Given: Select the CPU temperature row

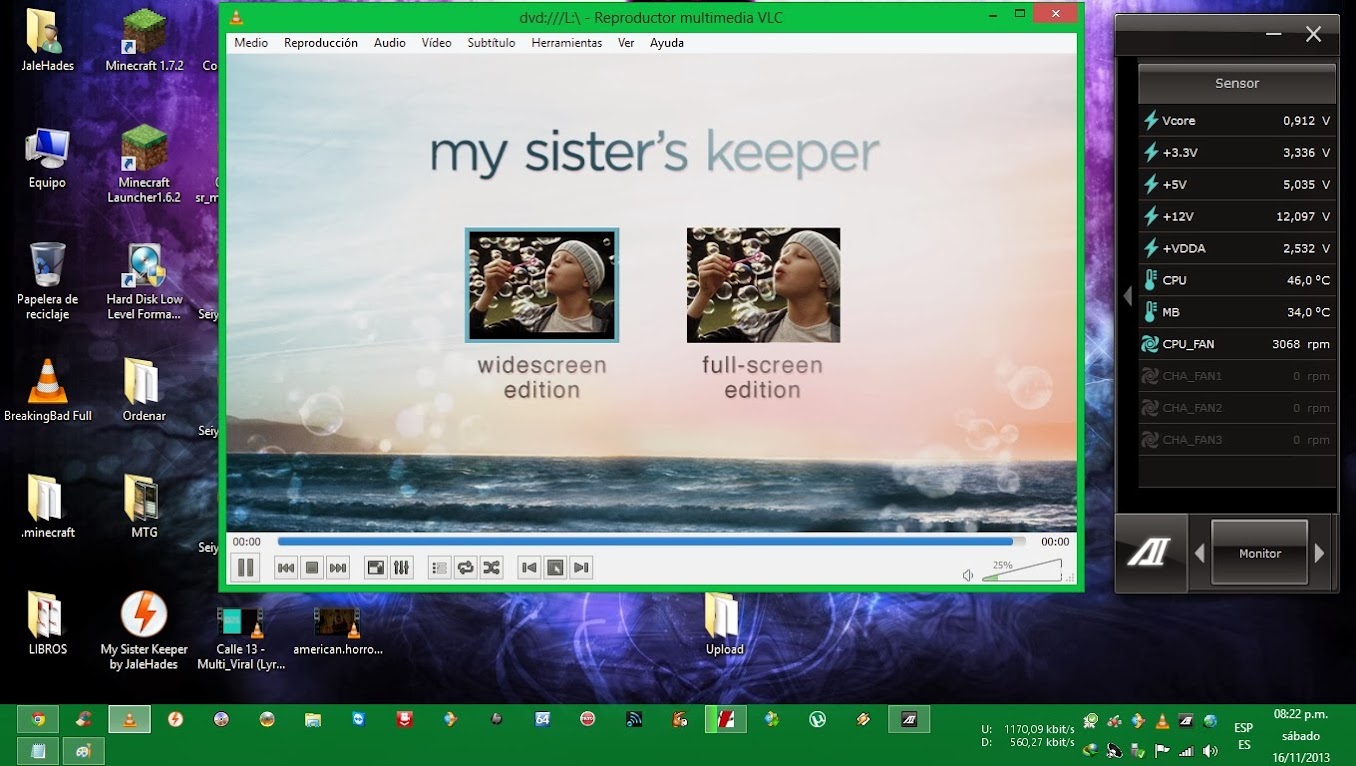Looking at the screenshot, I should click(x=1237, y=280).
